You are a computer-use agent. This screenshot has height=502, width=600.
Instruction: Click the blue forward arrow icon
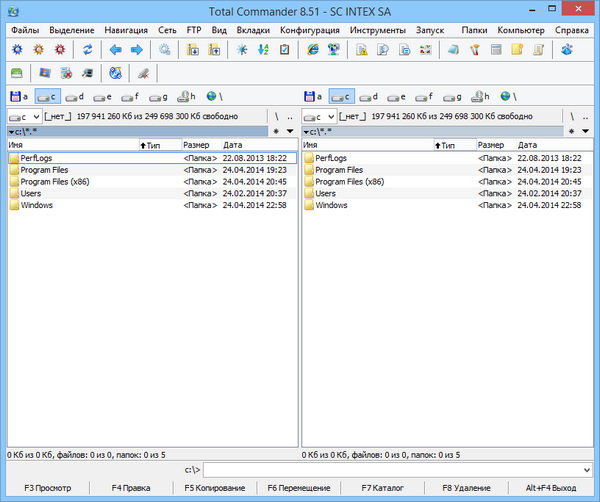pyautogui.click(x=137, y=49)
